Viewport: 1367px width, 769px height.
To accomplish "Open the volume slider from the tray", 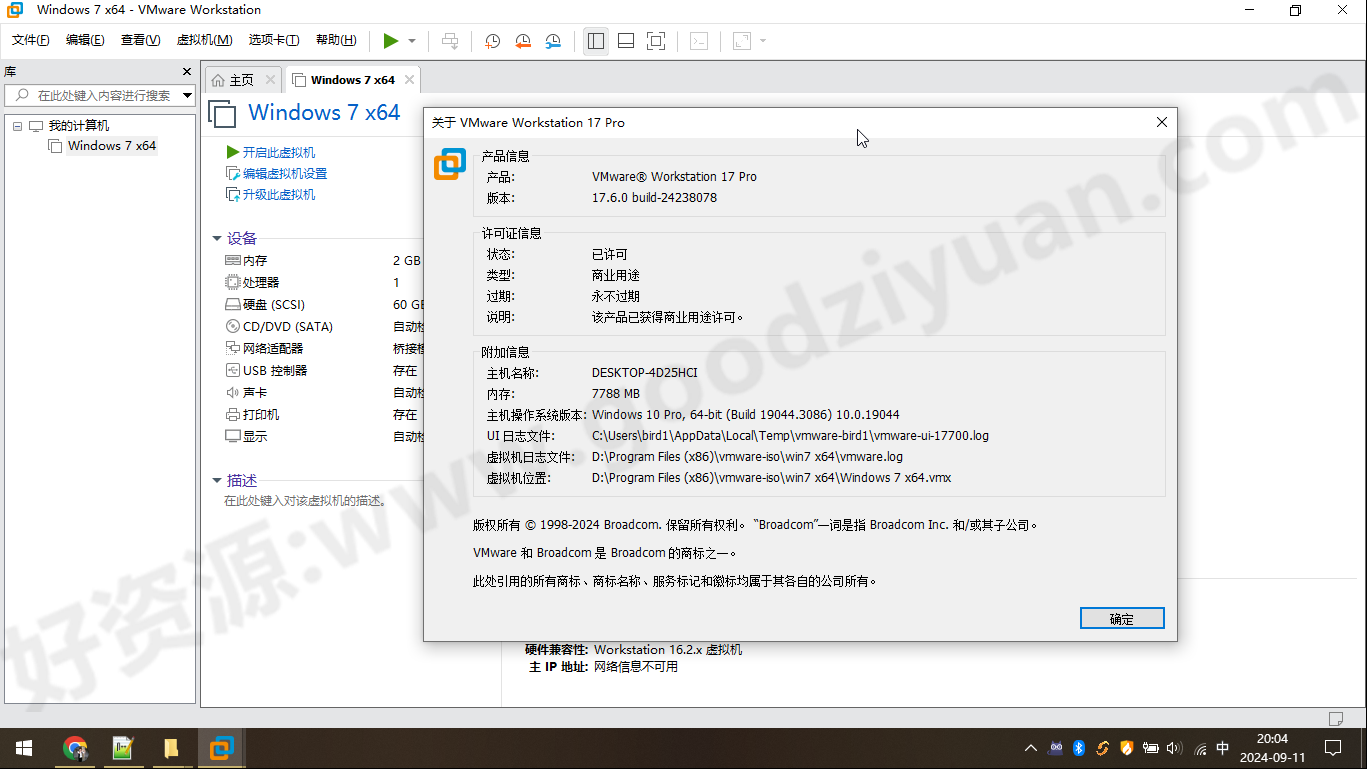I will click(x=1172, y=747).
